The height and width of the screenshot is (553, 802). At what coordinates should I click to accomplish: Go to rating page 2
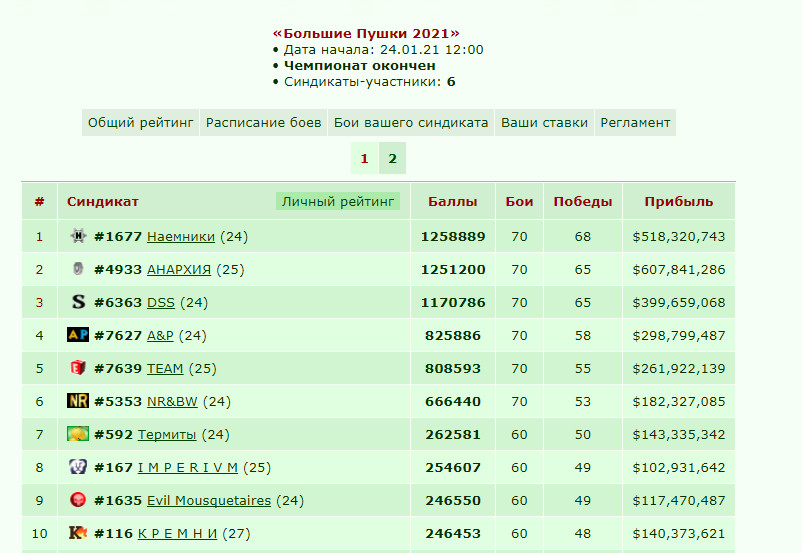392,159
